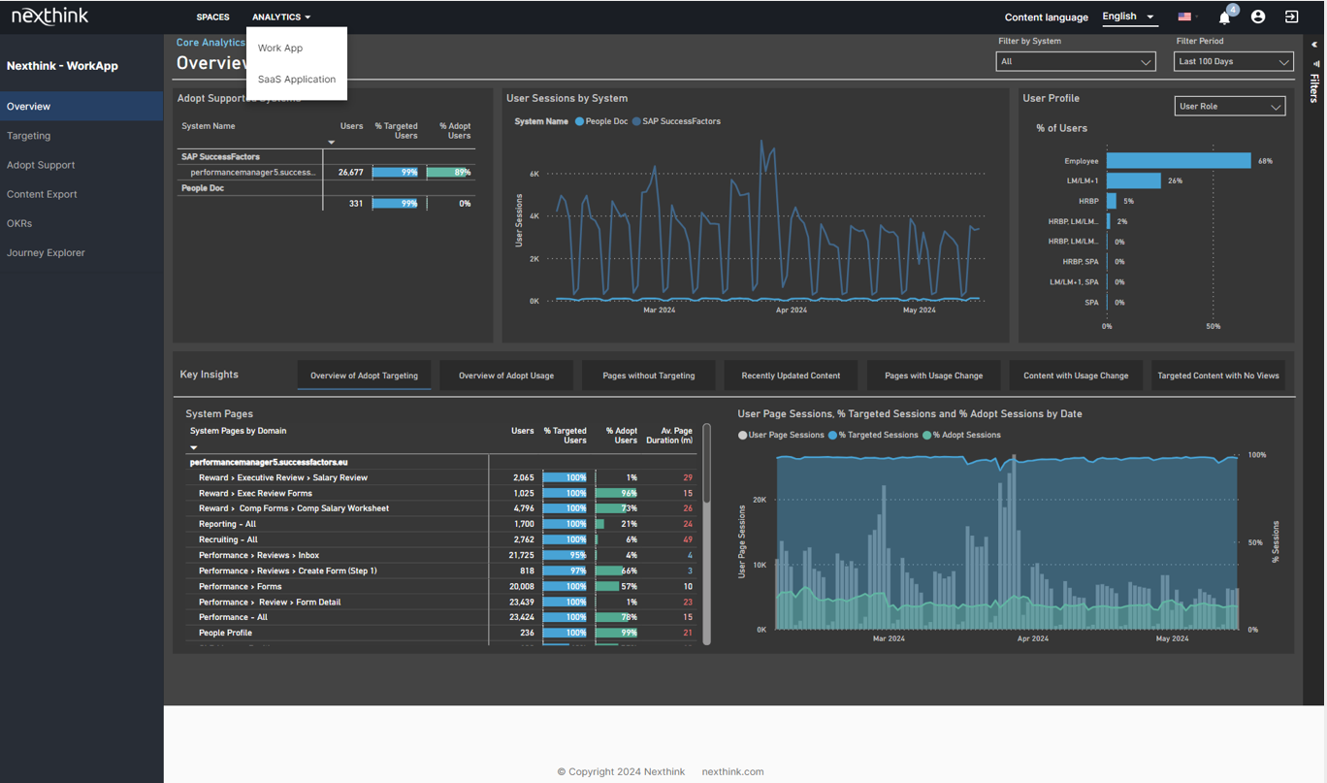Go to Journey Explorer in sidebar

point(46,253)
